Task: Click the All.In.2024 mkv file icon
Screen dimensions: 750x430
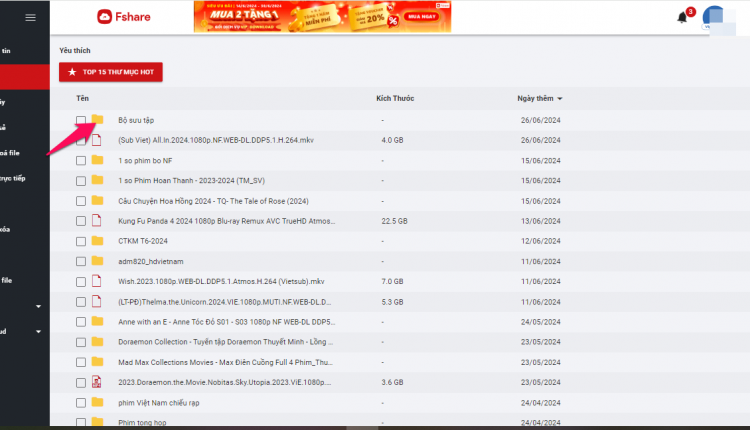Action: point(97,140)
